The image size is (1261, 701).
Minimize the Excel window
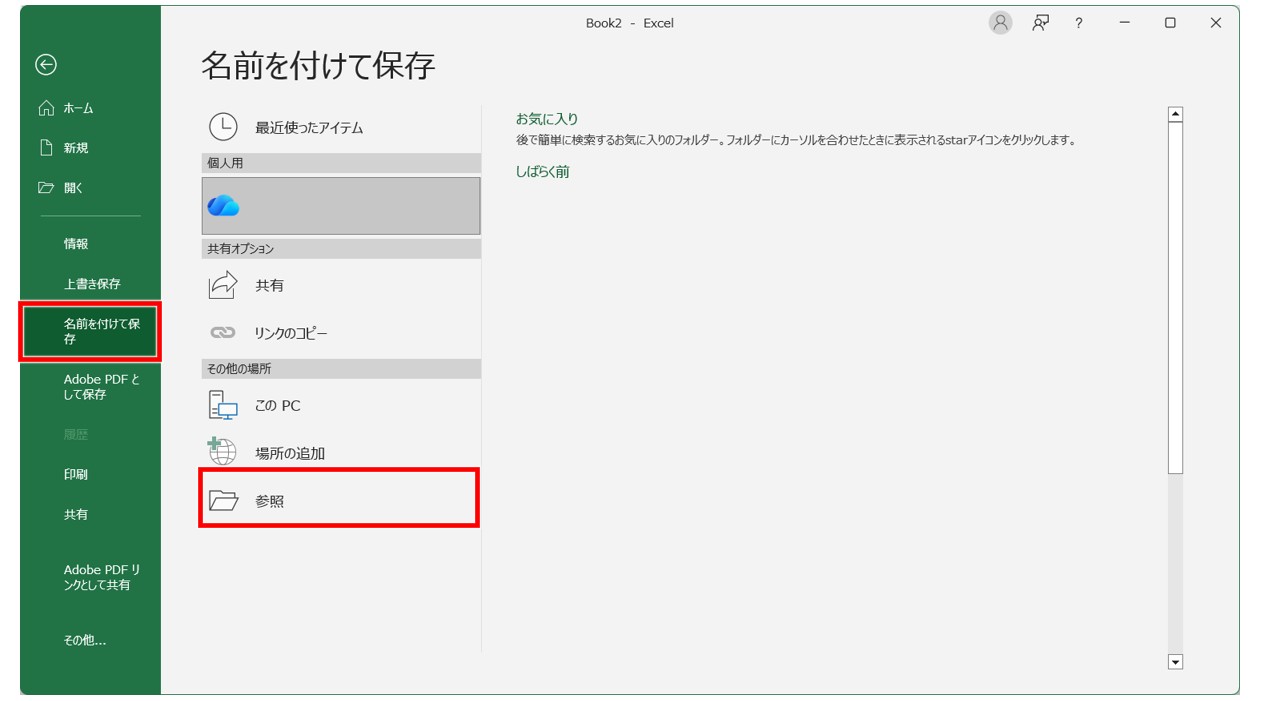click(1126, 23)
